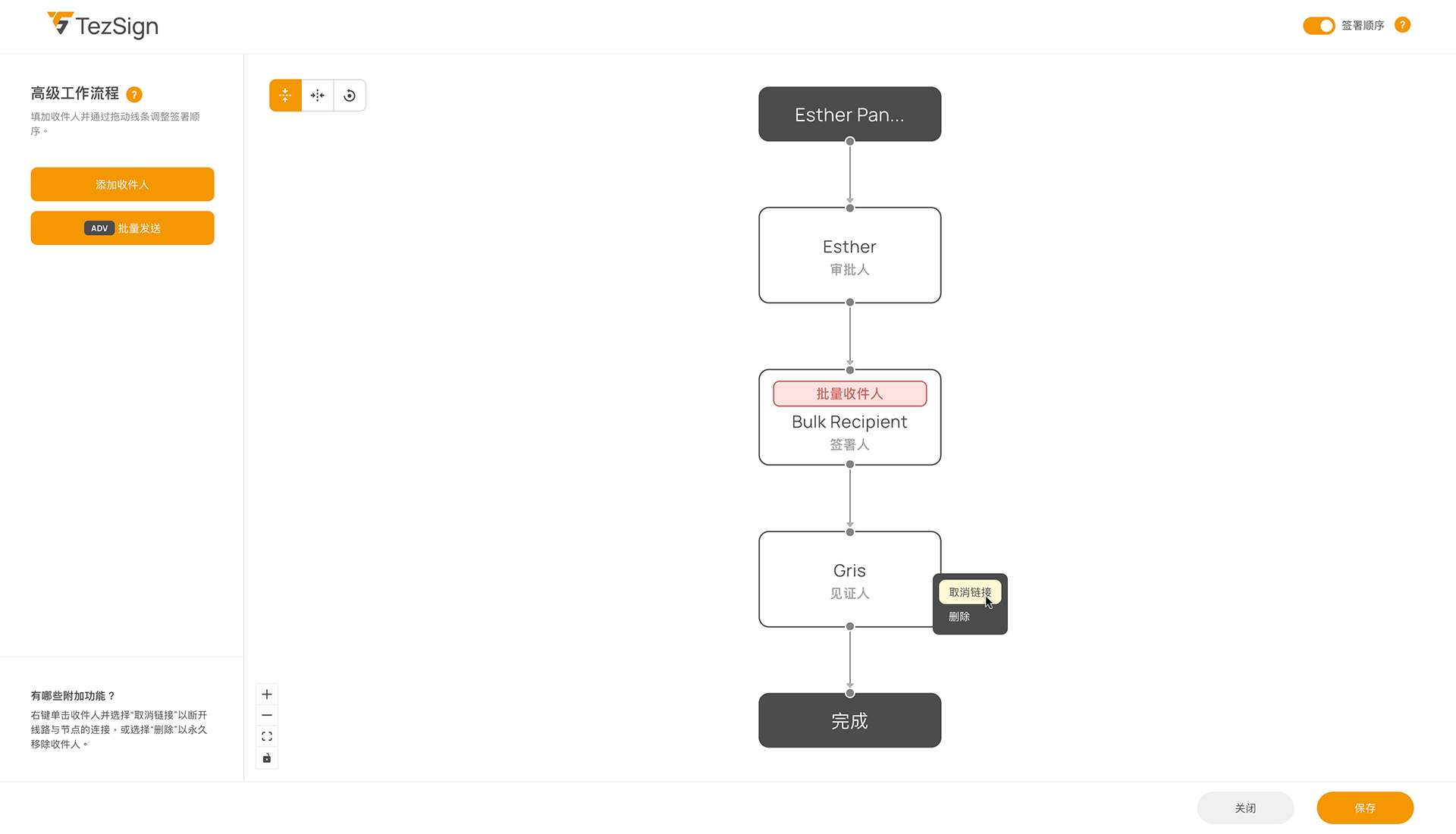This screenshot has height=834, width=1456.
Task: Zoom in on the workflow canvas
Action: pos(267,694)
